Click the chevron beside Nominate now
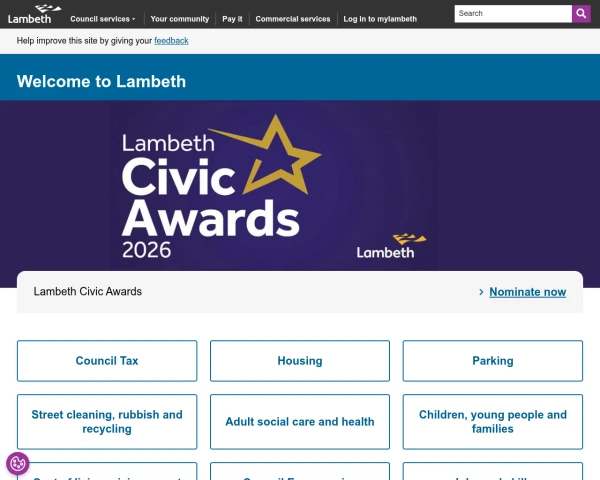 (481, 292)
